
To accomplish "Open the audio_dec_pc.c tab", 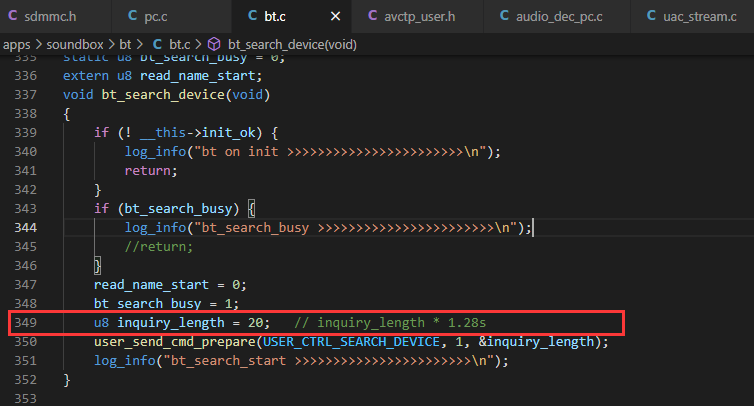I will (x=557, y=16).
